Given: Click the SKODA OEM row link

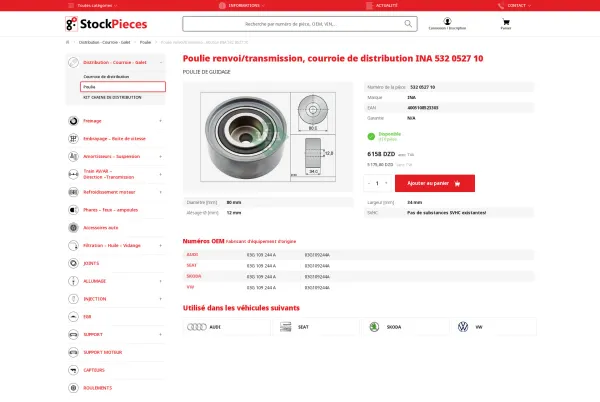Looking at the screenshot, I should [194, 276].
